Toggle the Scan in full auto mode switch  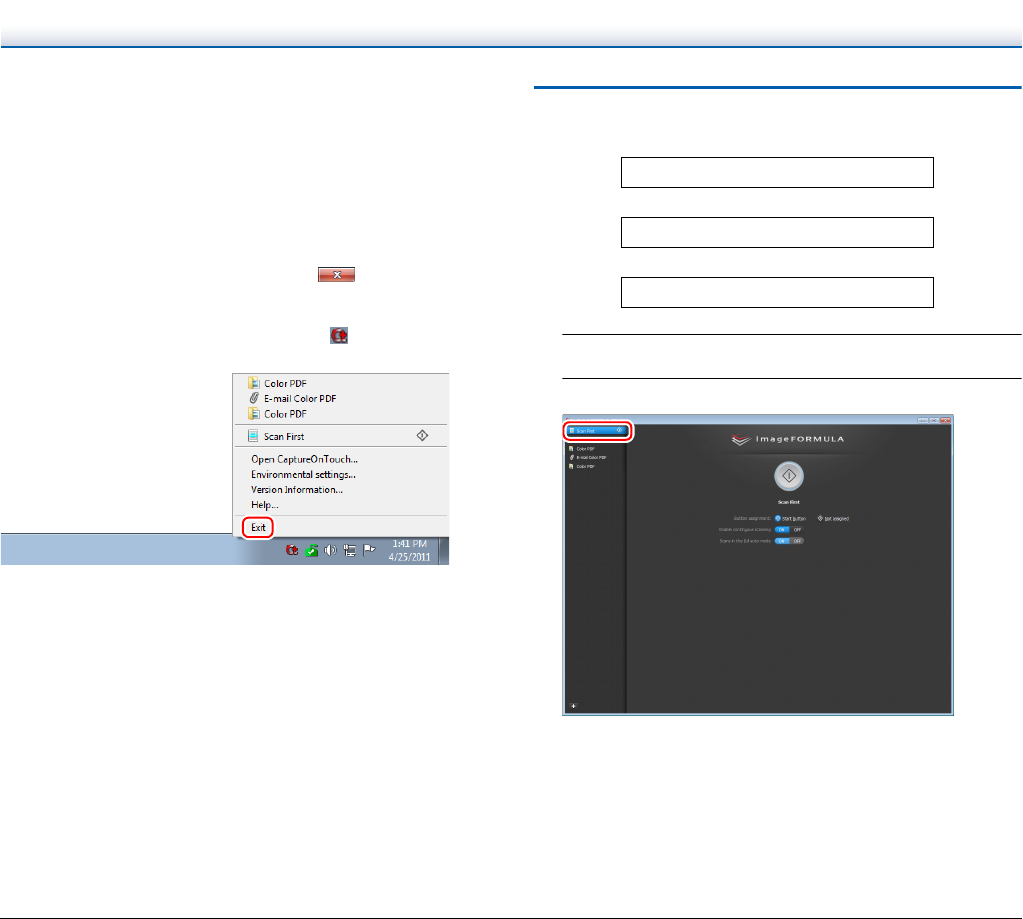coord(789,541)
